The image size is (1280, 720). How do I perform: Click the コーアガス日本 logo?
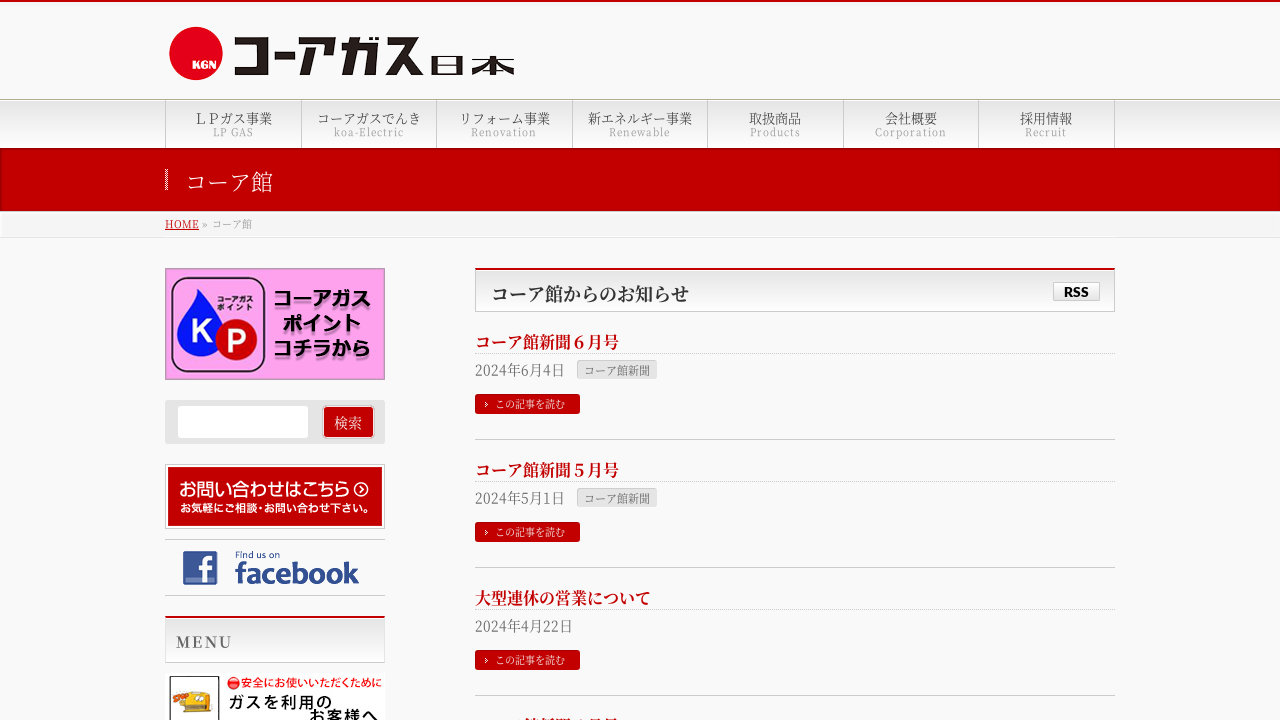(x=342, y=54)
